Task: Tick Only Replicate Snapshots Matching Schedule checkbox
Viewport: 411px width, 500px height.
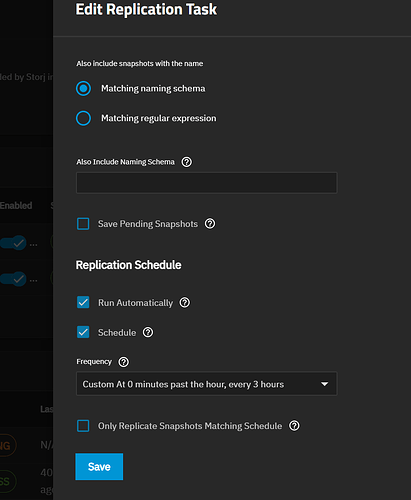Action: point(83,426)
